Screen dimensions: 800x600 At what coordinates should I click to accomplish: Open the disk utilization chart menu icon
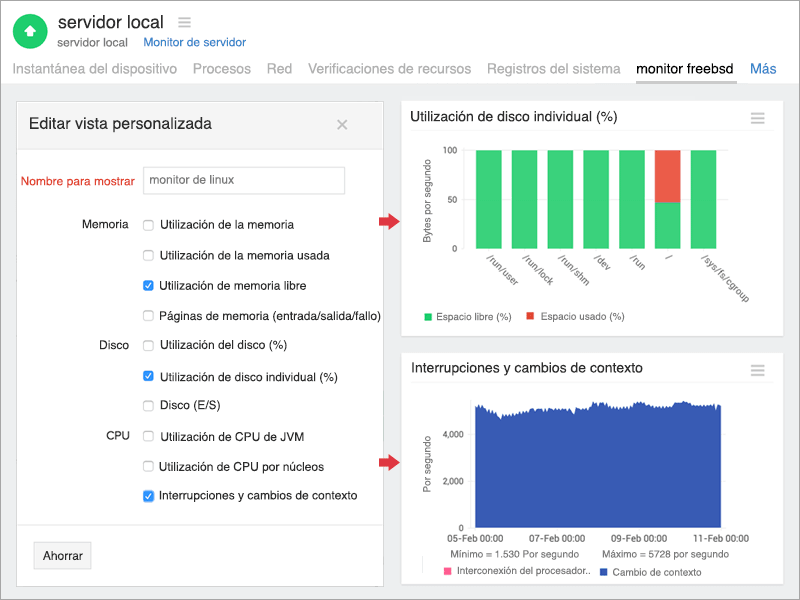(757, 118)
